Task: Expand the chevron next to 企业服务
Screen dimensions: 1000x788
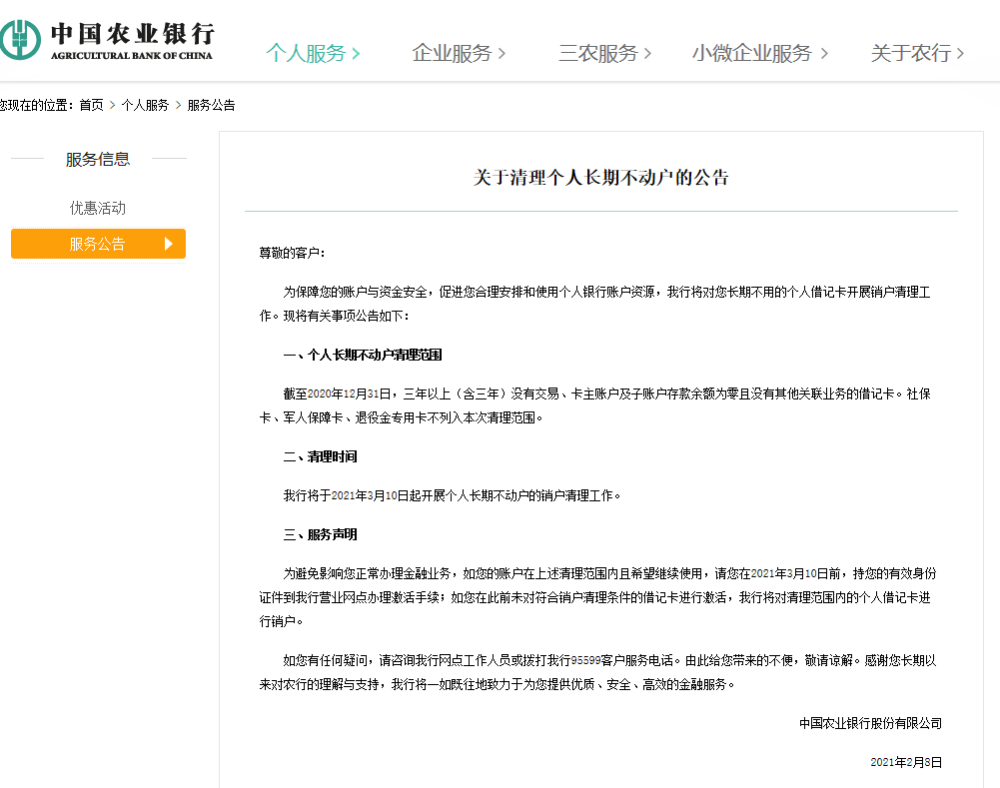Action: click(x=501, y=54)
